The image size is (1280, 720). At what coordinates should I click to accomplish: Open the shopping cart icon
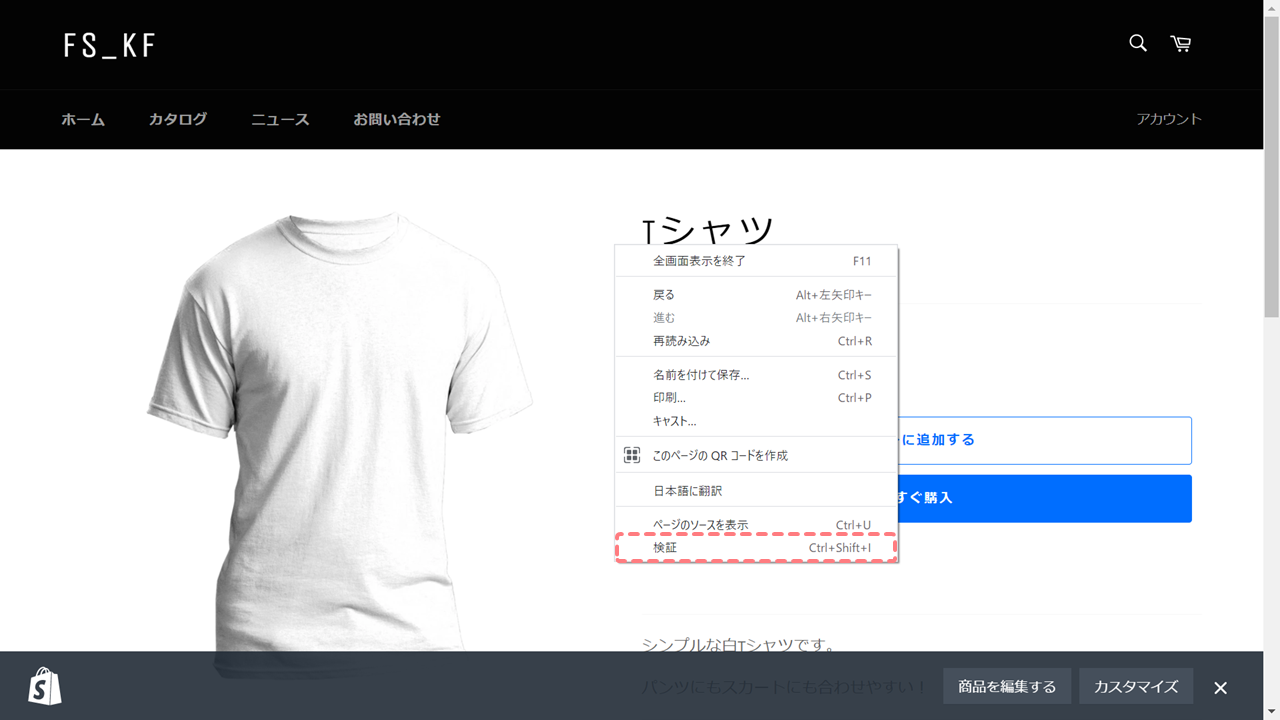point(1181,43)
